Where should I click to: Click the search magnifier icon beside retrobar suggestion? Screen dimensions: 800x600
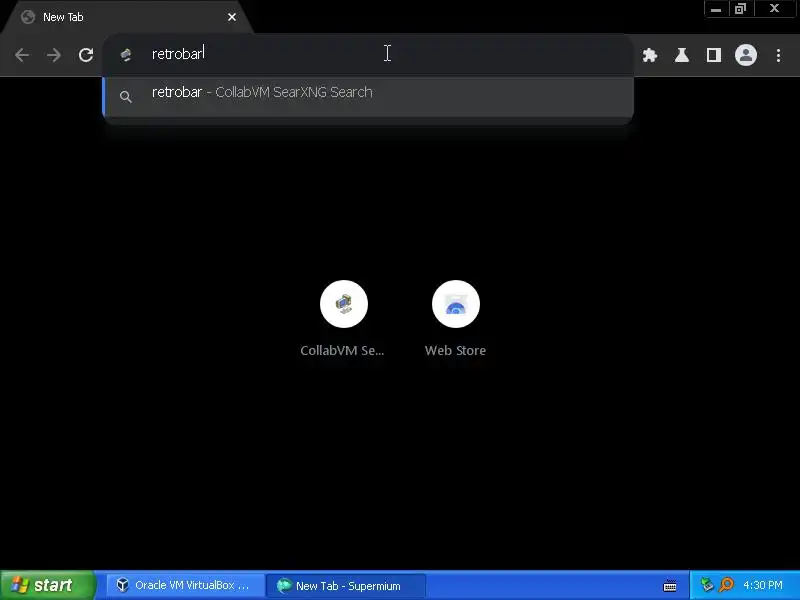tap(126, 96)
